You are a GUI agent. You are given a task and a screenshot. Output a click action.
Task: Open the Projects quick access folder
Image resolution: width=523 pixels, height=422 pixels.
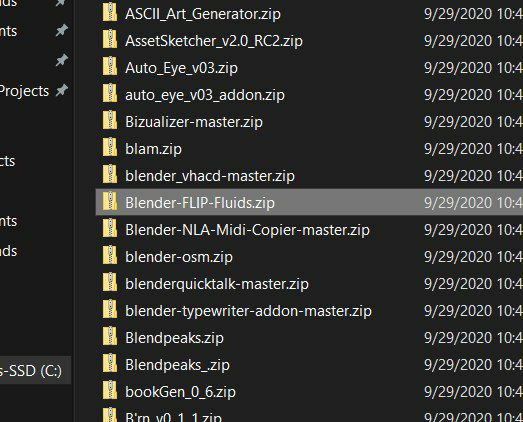[24, 91]
